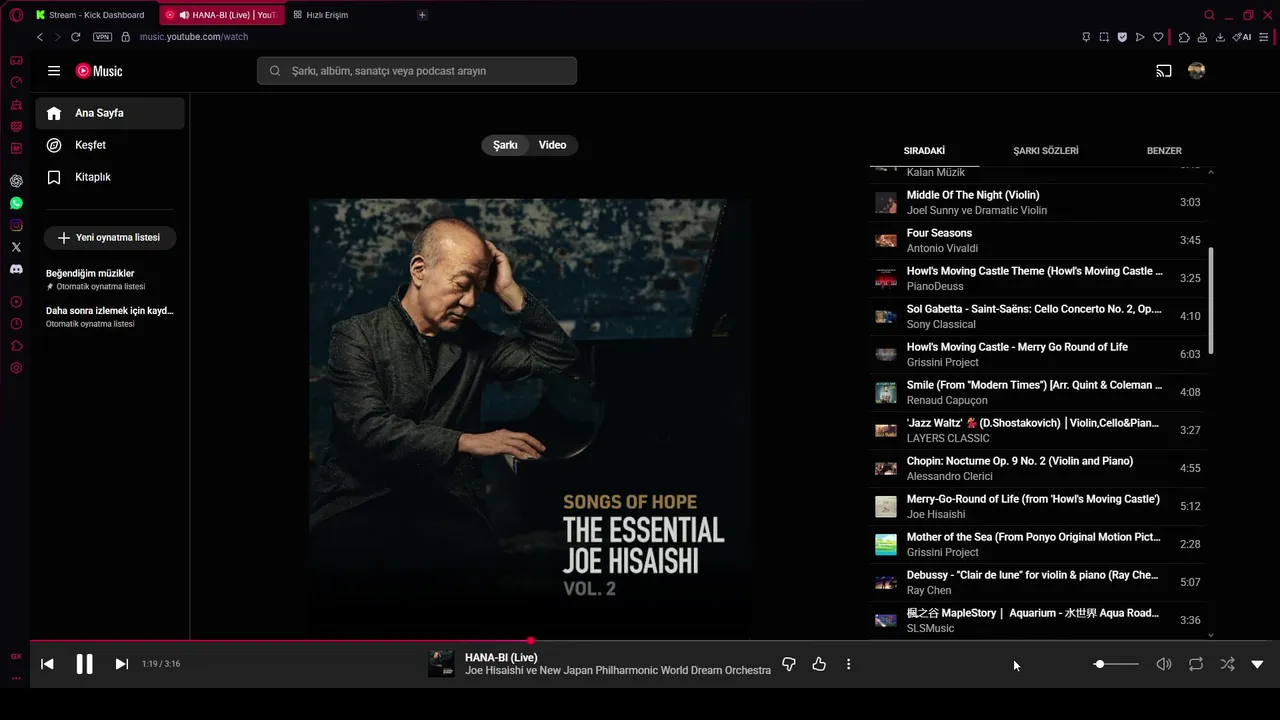Play Debussy Clair de lune queue item
The width and height of the screenshot is (1280, 720).
click(1039, 582)
